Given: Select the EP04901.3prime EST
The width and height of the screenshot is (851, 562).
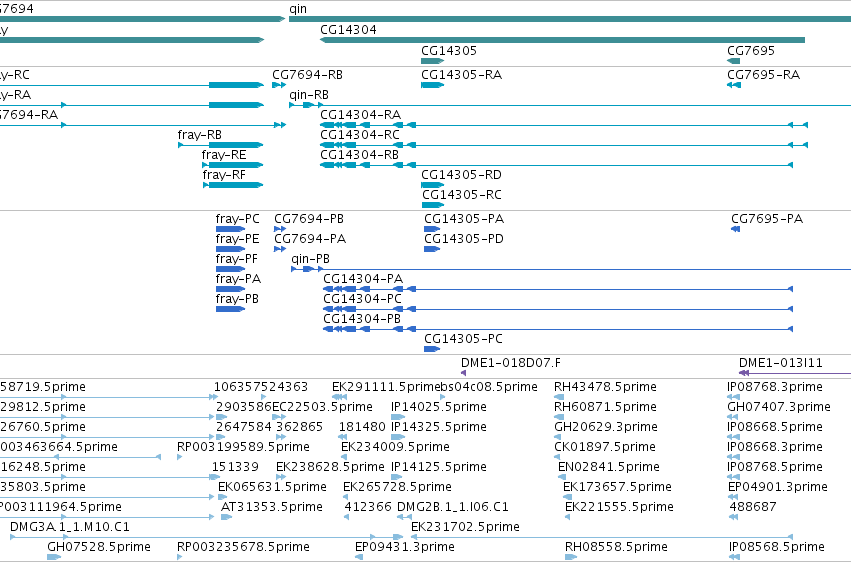Looking at the screenshot, I should tap(733, 497).
